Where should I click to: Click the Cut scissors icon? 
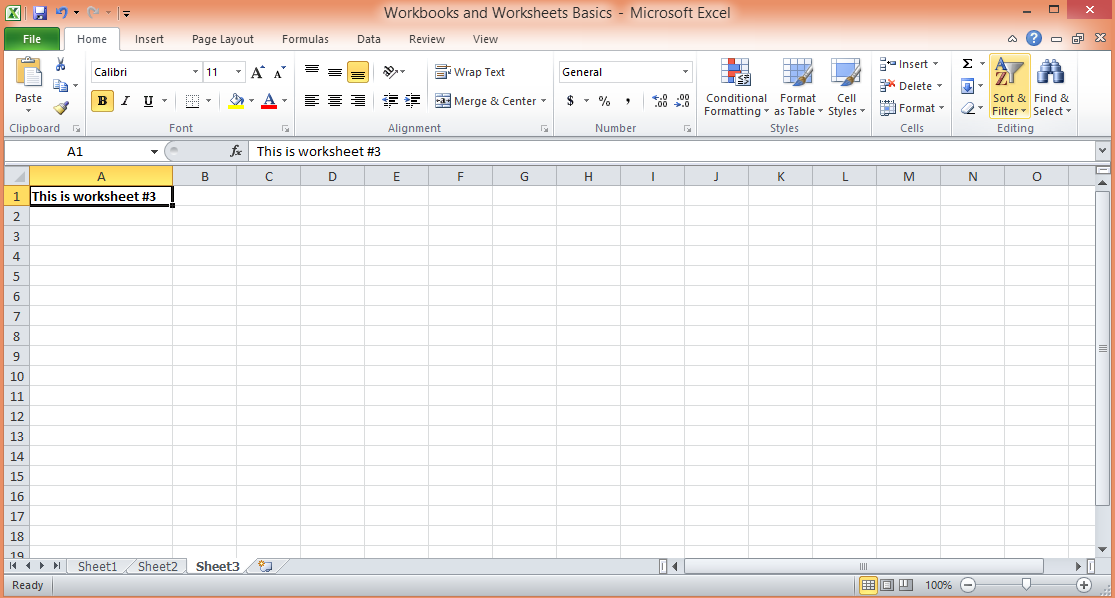pos(61,65)
